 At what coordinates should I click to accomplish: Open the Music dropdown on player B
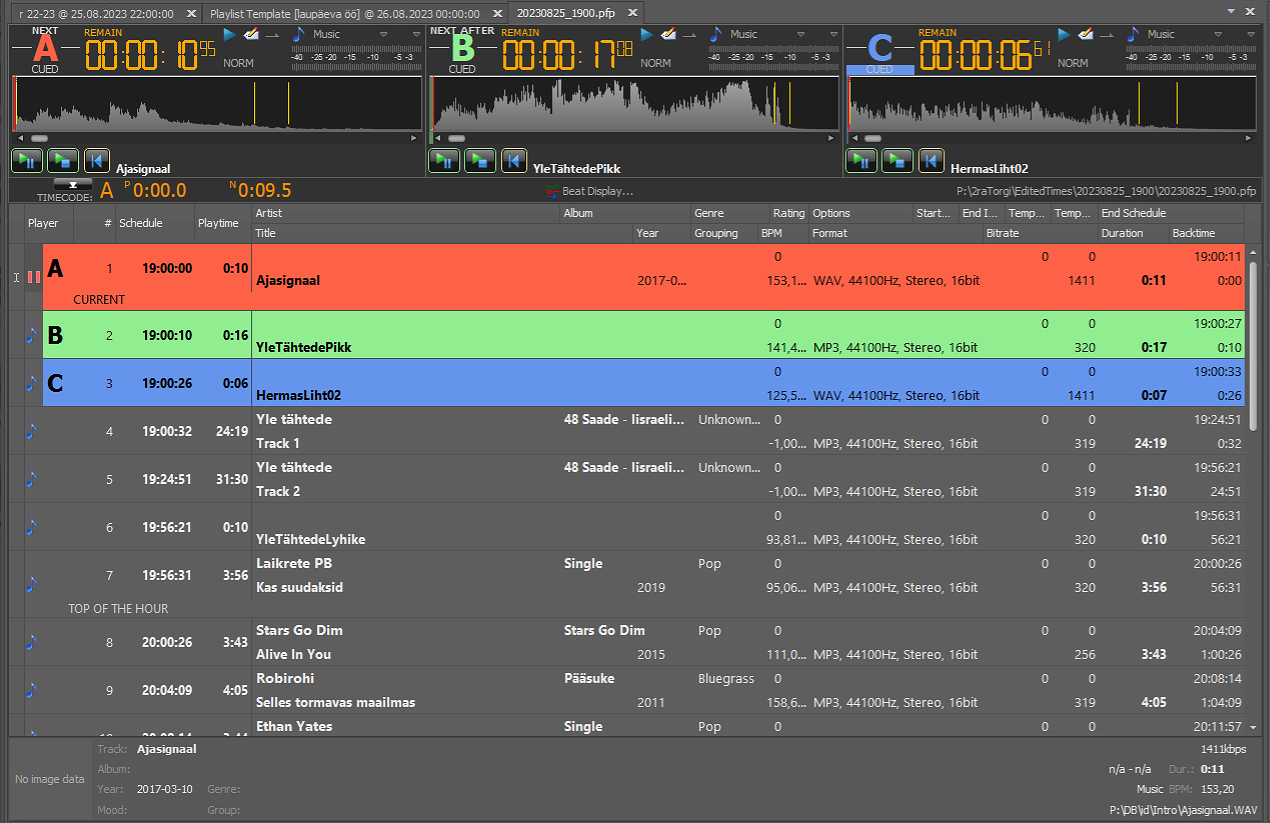[x=799, y=35]
